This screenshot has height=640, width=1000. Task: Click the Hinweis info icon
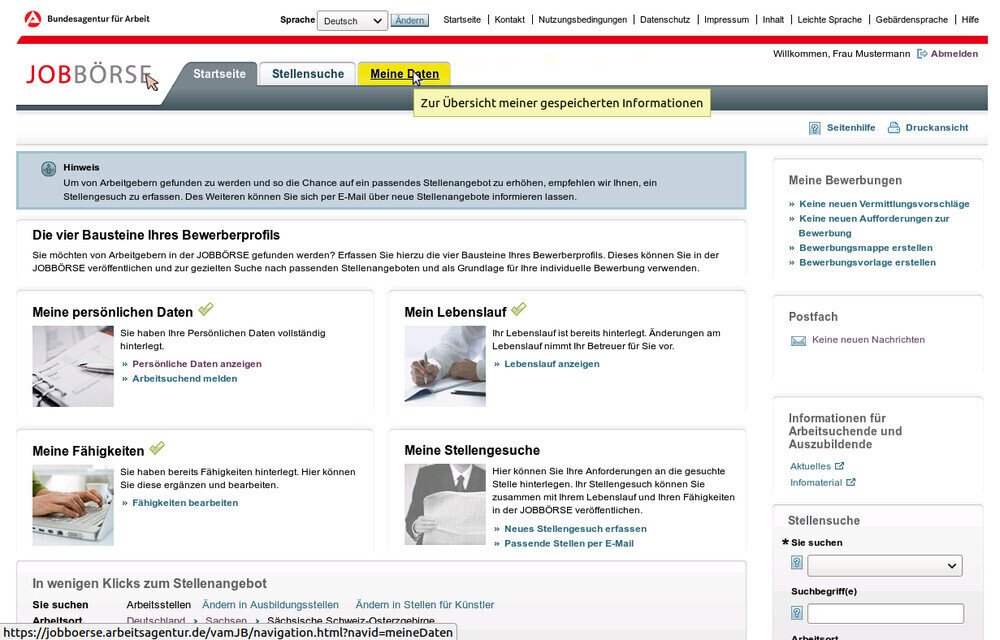[48, 169]
